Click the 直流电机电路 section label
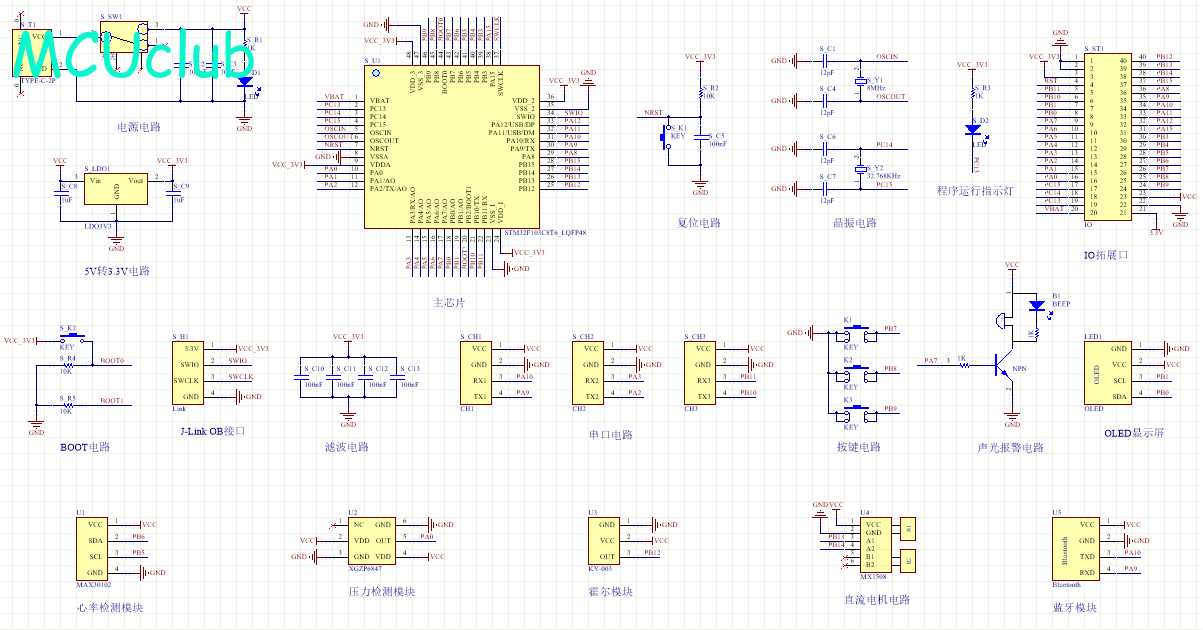Viewport: 1203px width, 630px height. click(877, 599)
